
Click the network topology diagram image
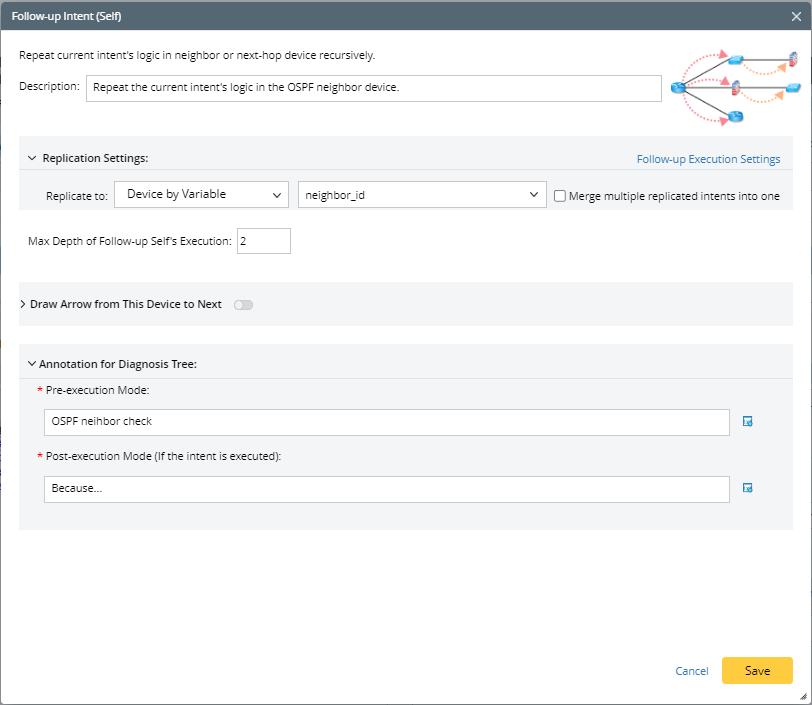pyautogui.click(x=735, y=88)
